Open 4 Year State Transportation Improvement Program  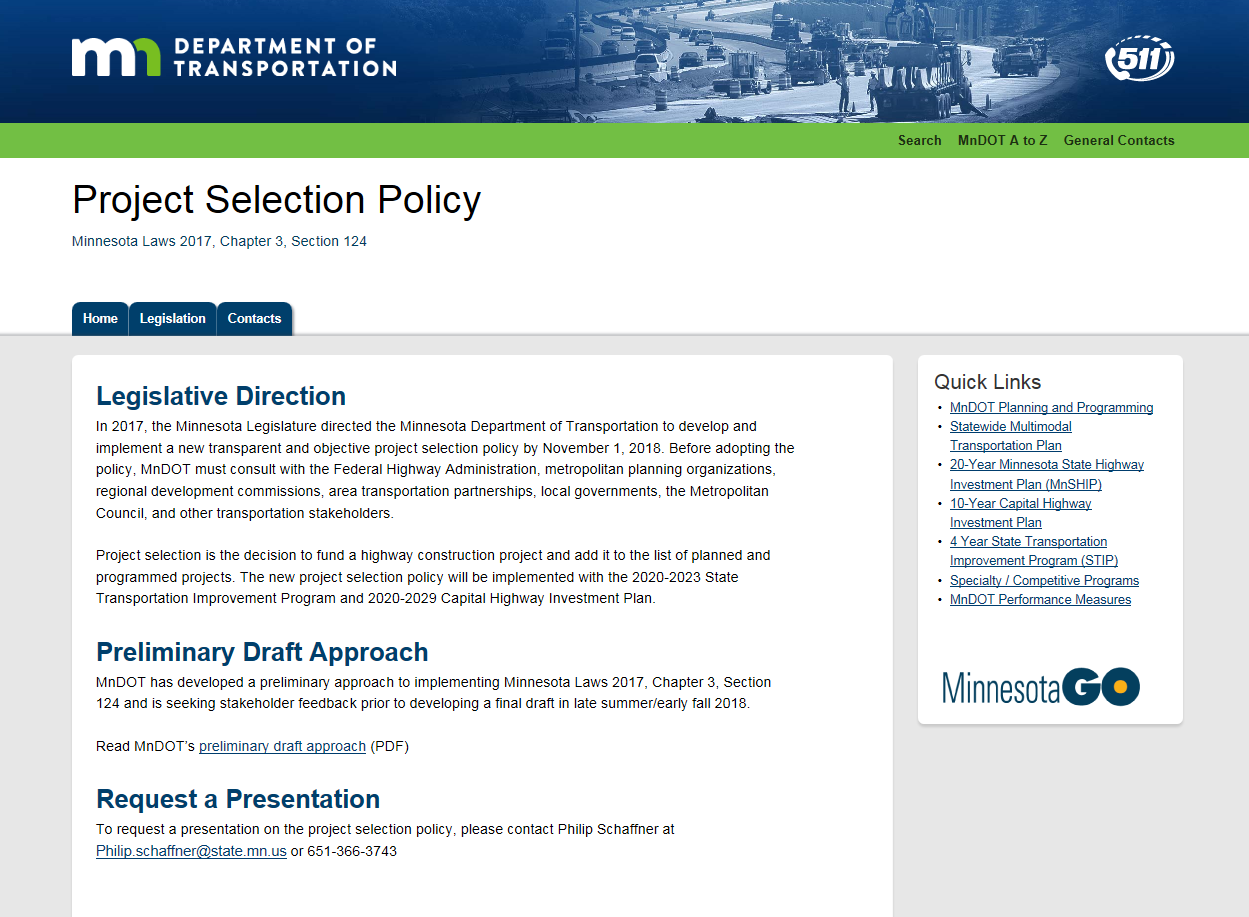coord(1033,551)
